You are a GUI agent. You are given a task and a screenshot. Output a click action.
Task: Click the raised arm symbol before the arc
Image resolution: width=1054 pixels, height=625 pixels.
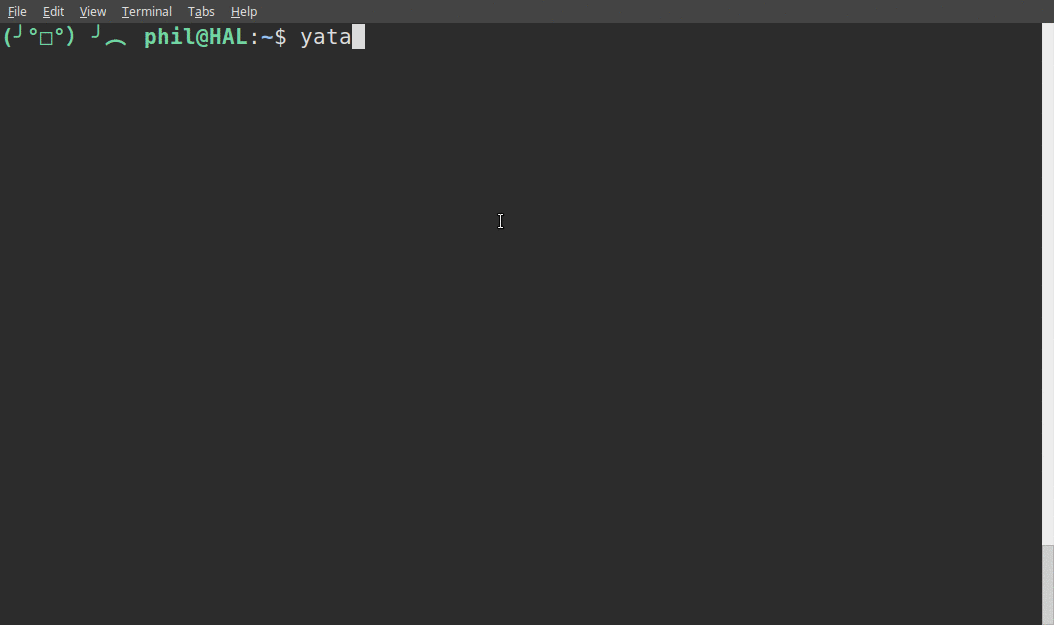[x=95, y=31]
